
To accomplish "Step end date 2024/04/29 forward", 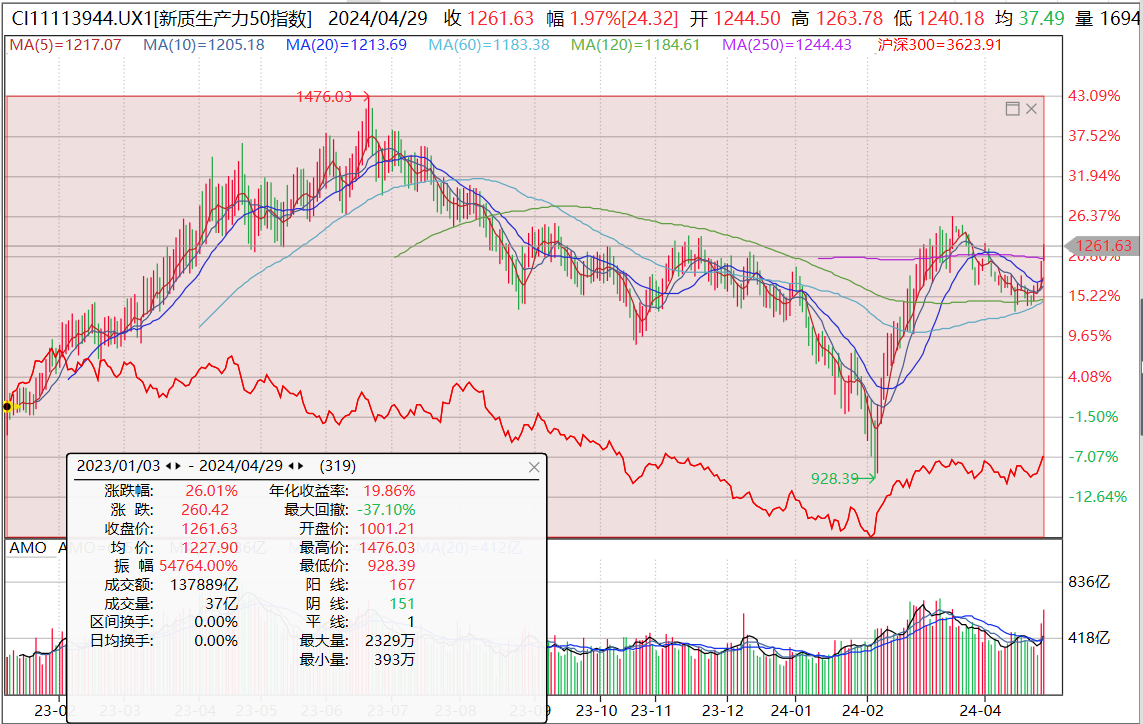I will 302,466.
